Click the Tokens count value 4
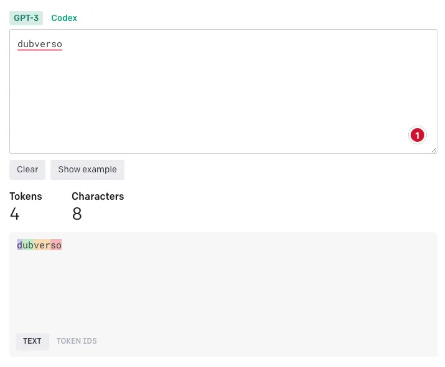Image resolution: width=445 pixels, height=367 pixels. pos(14,214)
